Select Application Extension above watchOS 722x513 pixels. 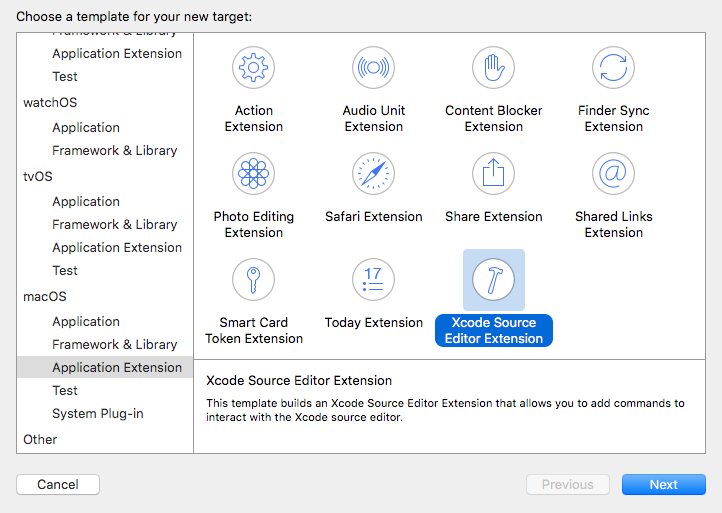pos(117,53)
